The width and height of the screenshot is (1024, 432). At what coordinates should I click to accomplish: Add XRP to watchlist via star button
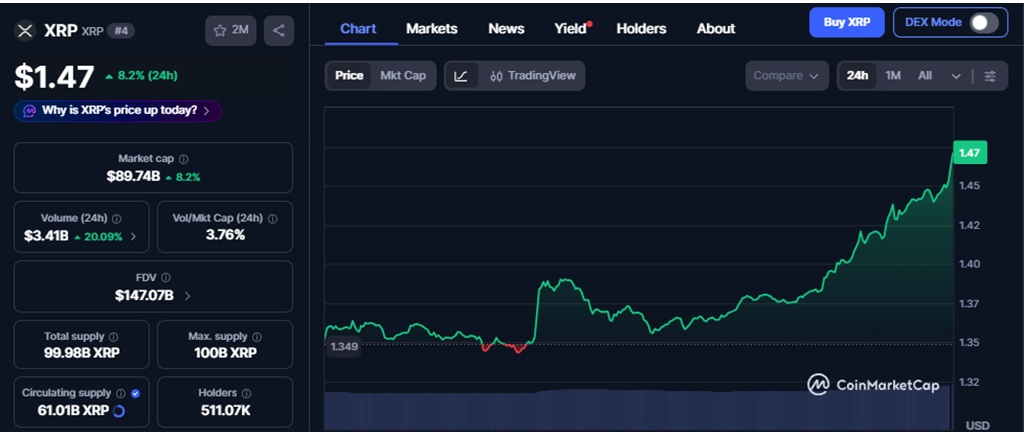[x=231, y=31]
